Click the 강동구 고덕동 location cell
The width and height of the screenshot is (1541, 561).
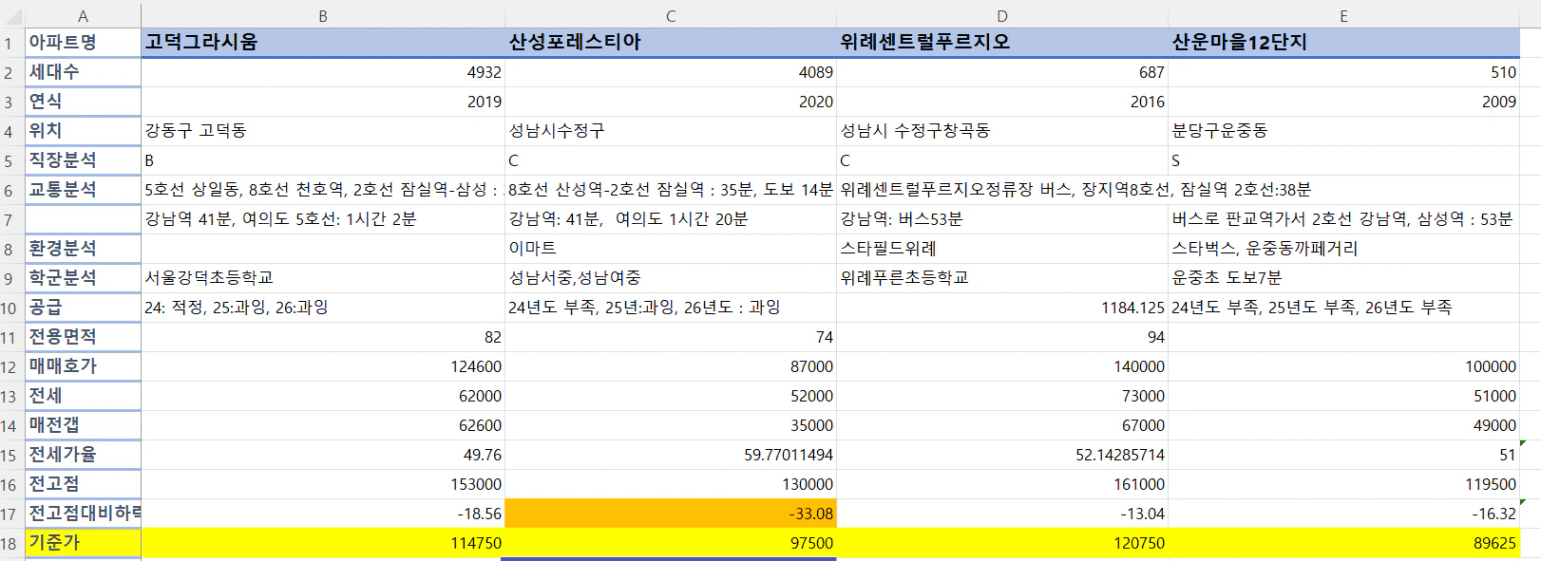coord(322,130)
